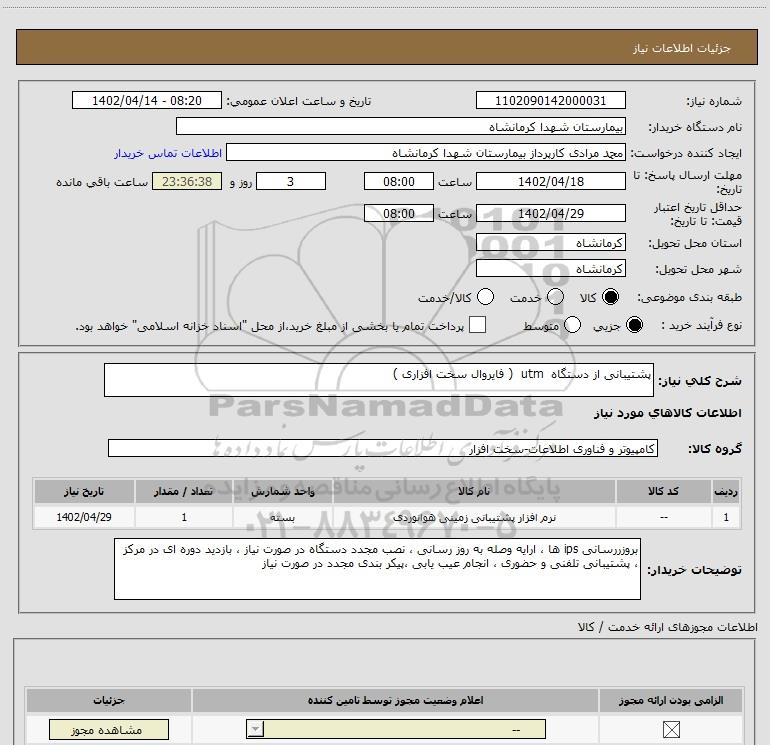Click the شرح کلی نیاز text box

click(x=379, y=380)
